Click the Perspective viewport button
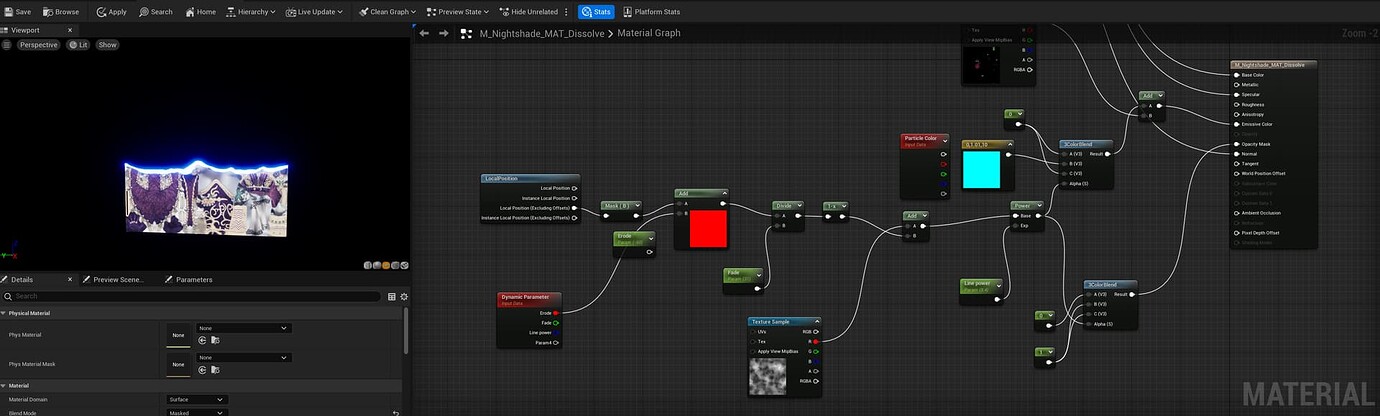 coord(38,45)
